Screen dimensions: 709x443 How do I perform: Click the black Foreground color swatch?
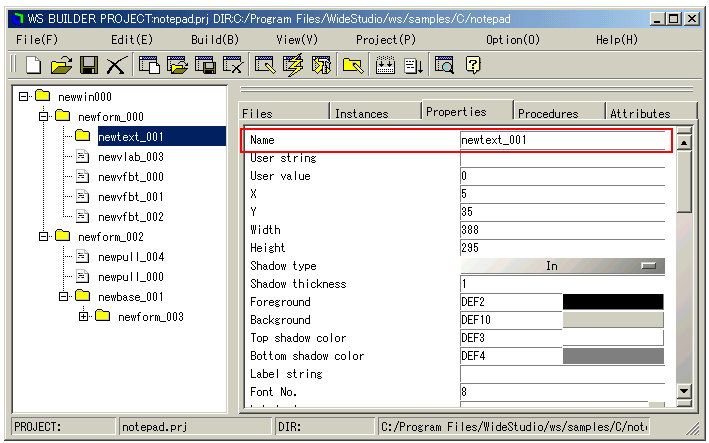pyautogui.click(x=613, y=302)
